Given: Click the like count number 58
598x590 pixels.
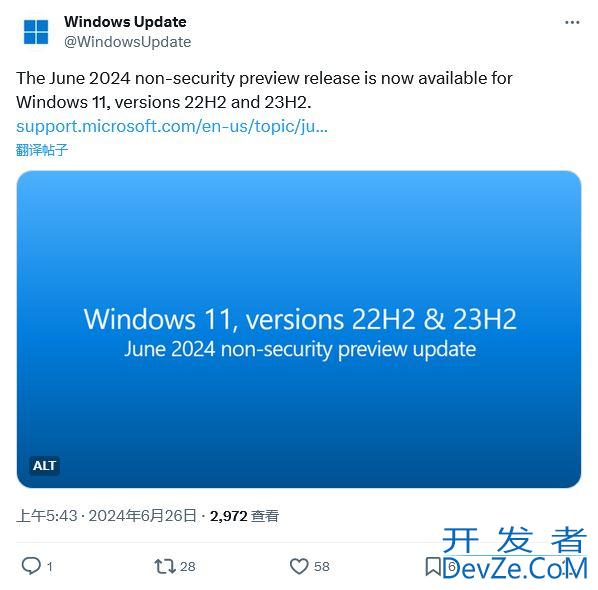Looking at the screenshot, I should pos(322,567).
